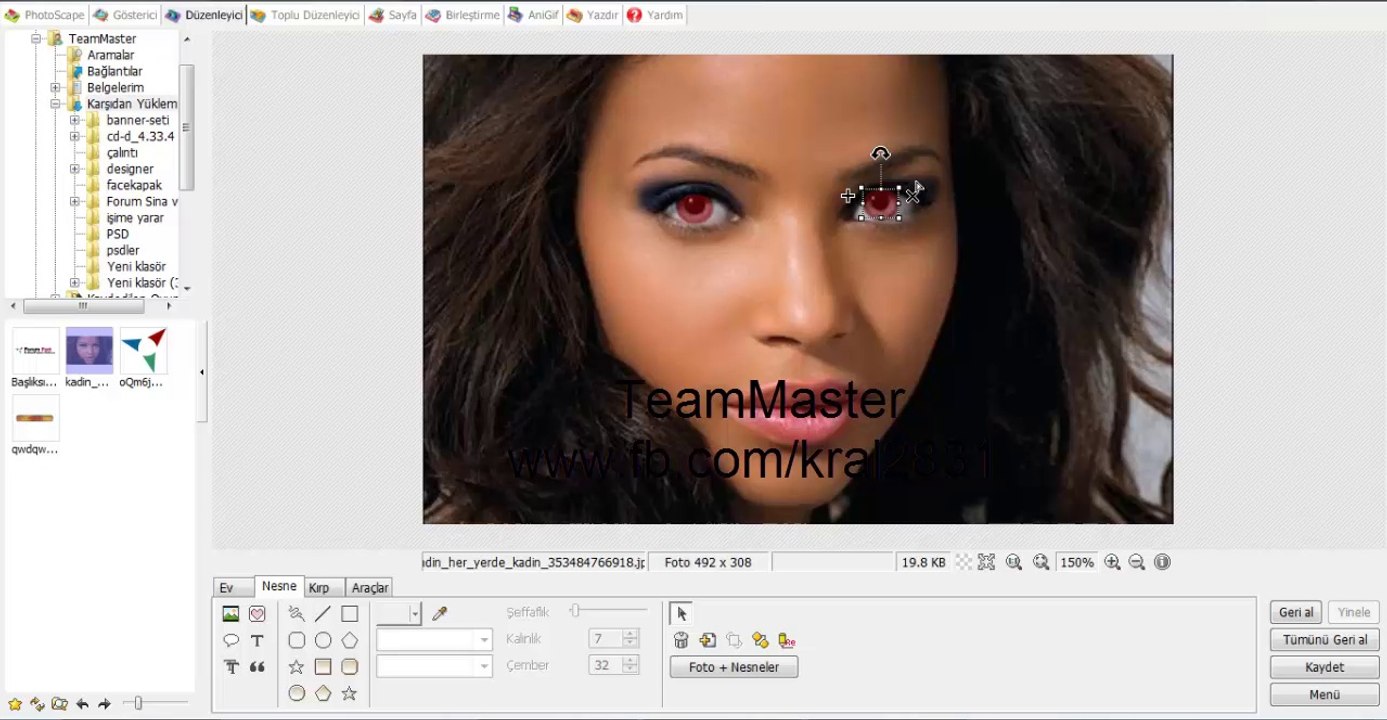Activate the object selection arrow tool

[681, 613]
